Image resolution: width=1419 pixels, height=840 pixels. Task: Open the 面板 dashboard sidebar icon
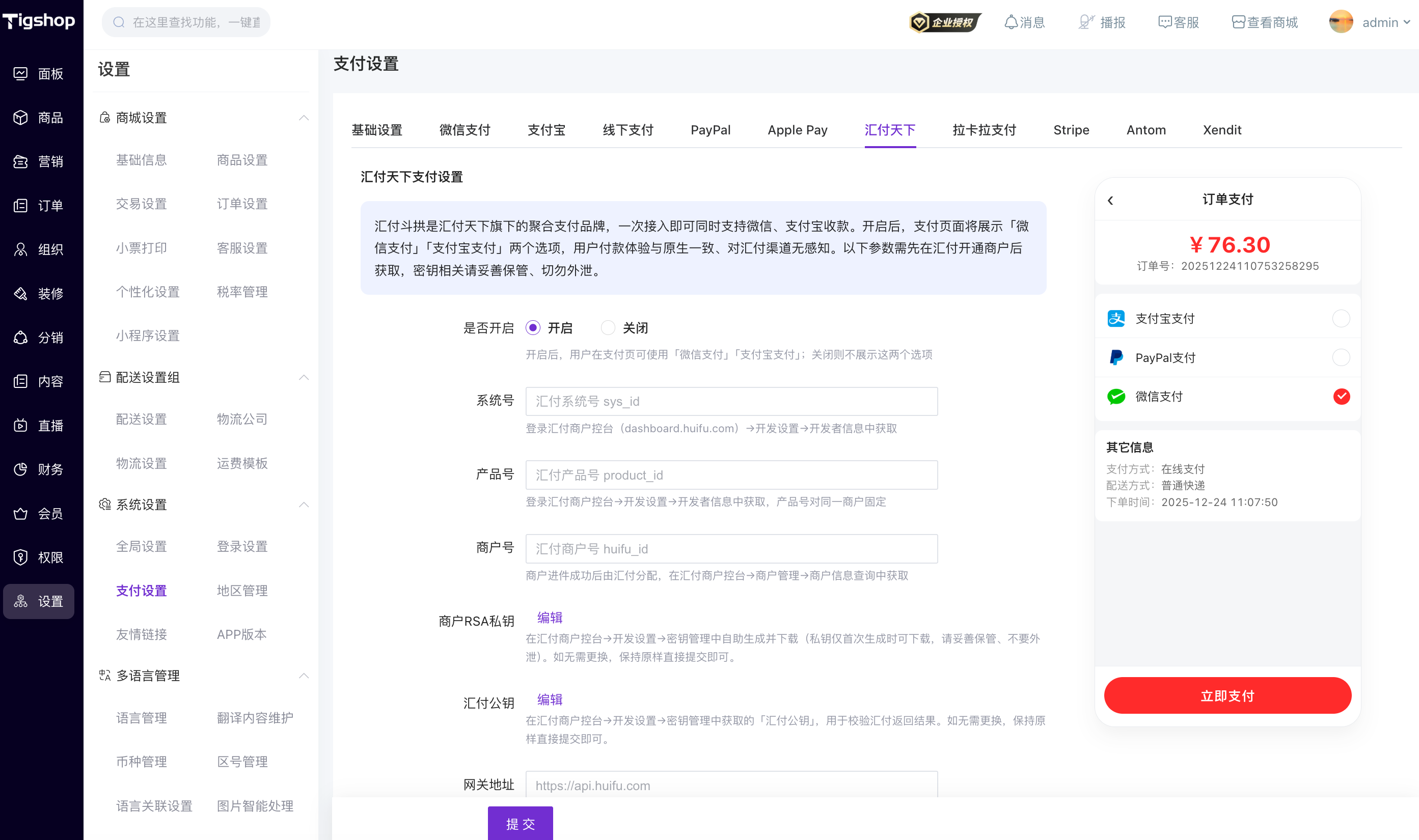20,74
